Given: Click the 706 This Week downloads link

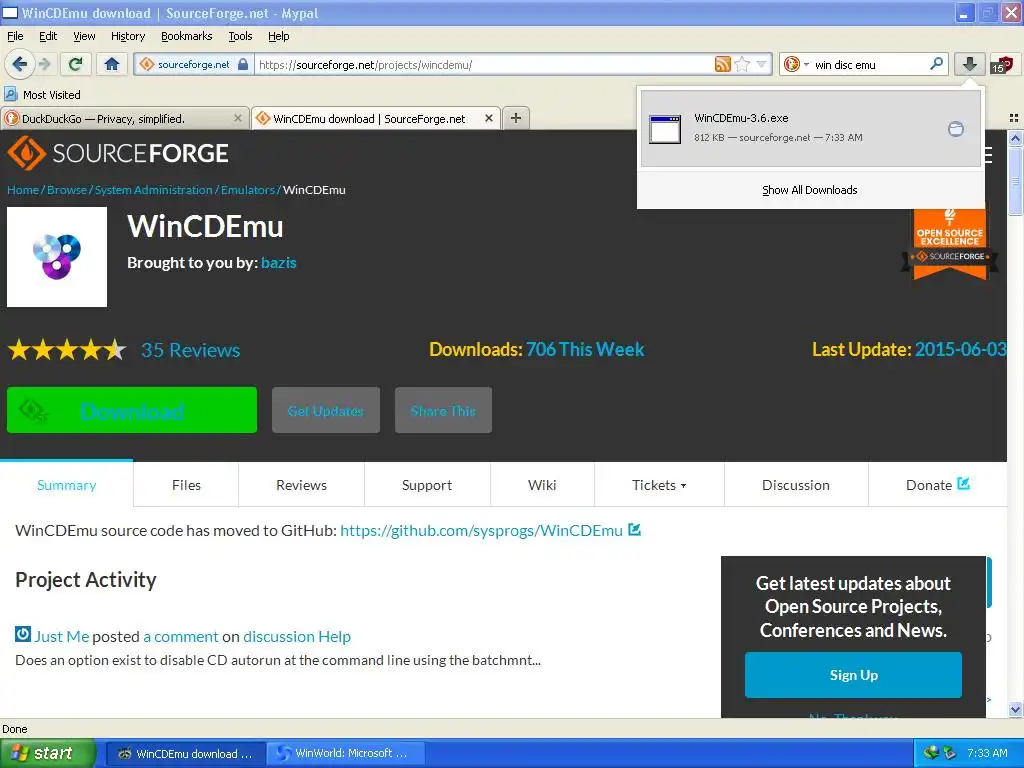Looking at the screenshot, I should pos(585,349).
